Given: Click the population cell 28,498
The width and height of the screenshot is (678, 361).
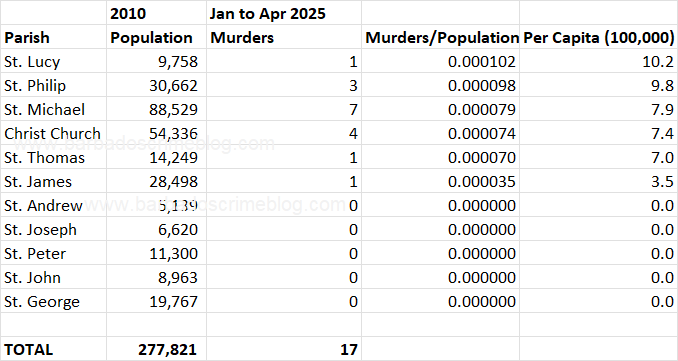Looking at the screenshot, I should pos(156,181).
